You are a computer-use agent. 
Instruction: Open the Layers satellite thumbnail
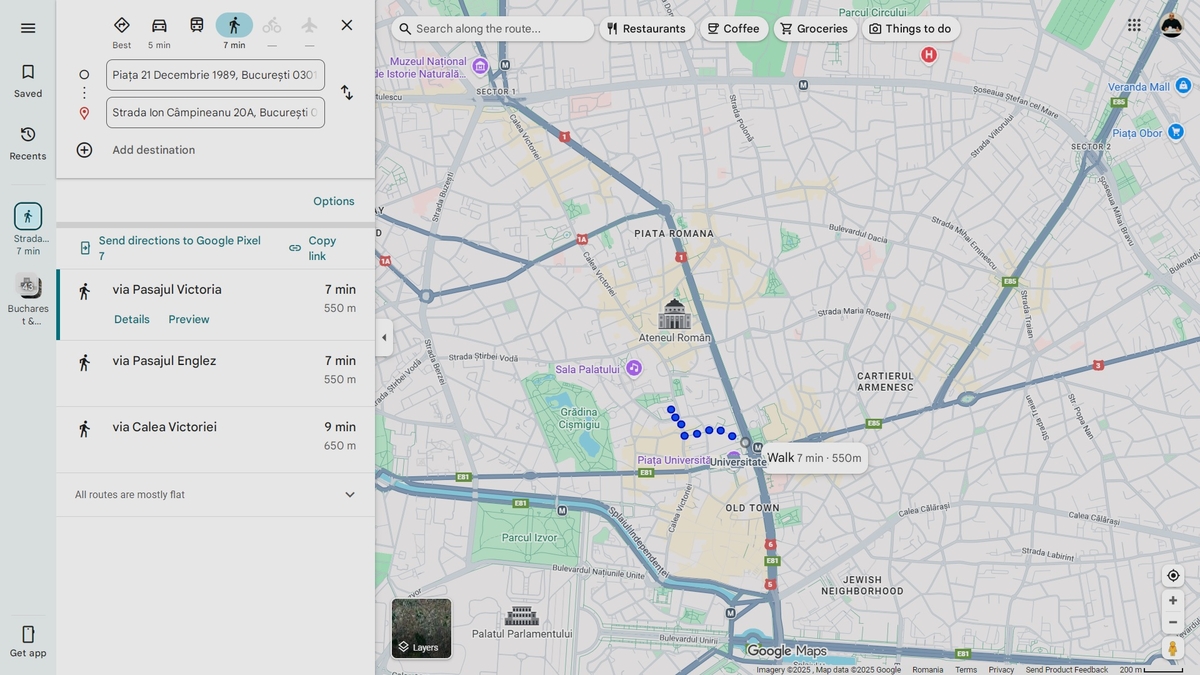[422, 629]
